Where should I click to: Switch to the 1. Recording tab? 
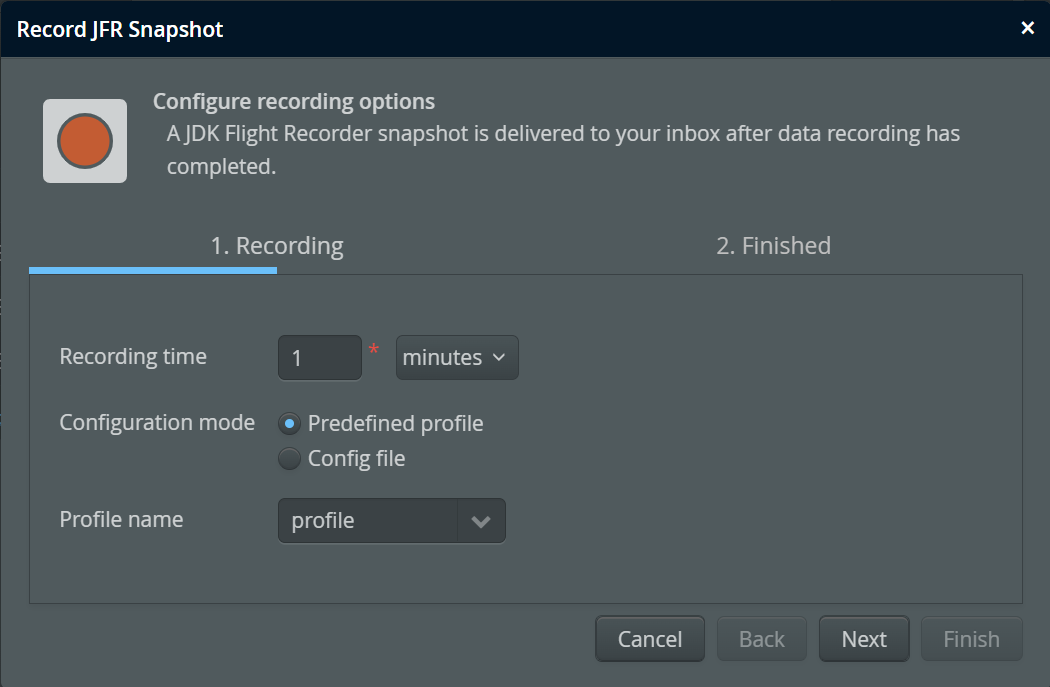click(x=276, y=246)
